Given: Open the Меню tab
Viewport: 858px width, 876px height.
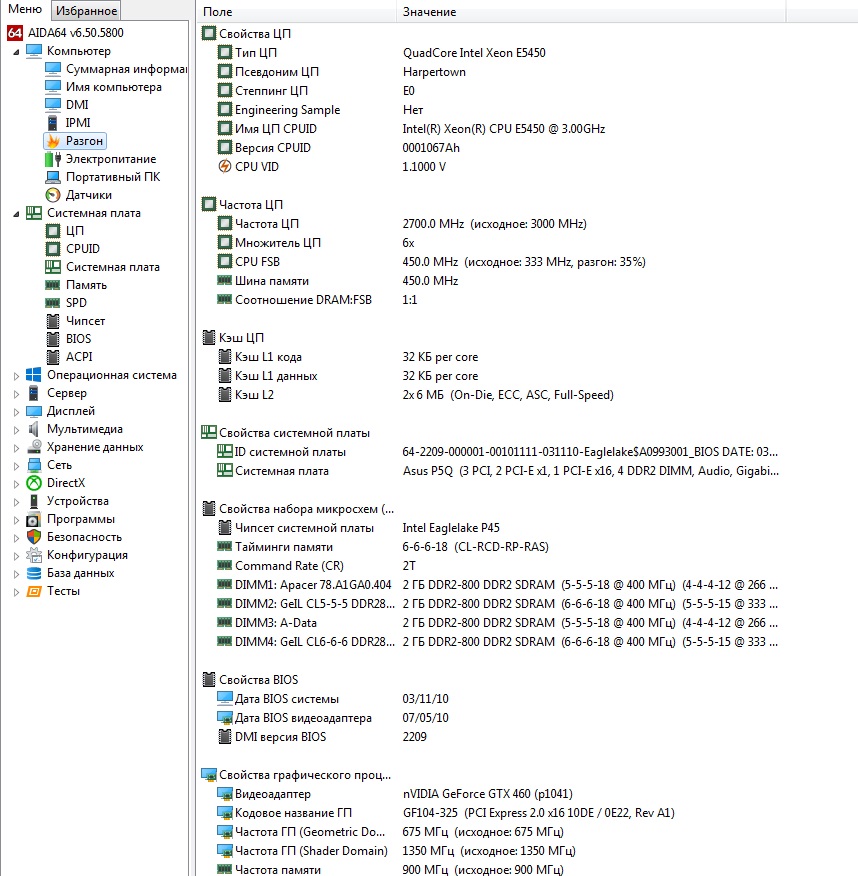Looking at the screenshot, I should (25, 9).
